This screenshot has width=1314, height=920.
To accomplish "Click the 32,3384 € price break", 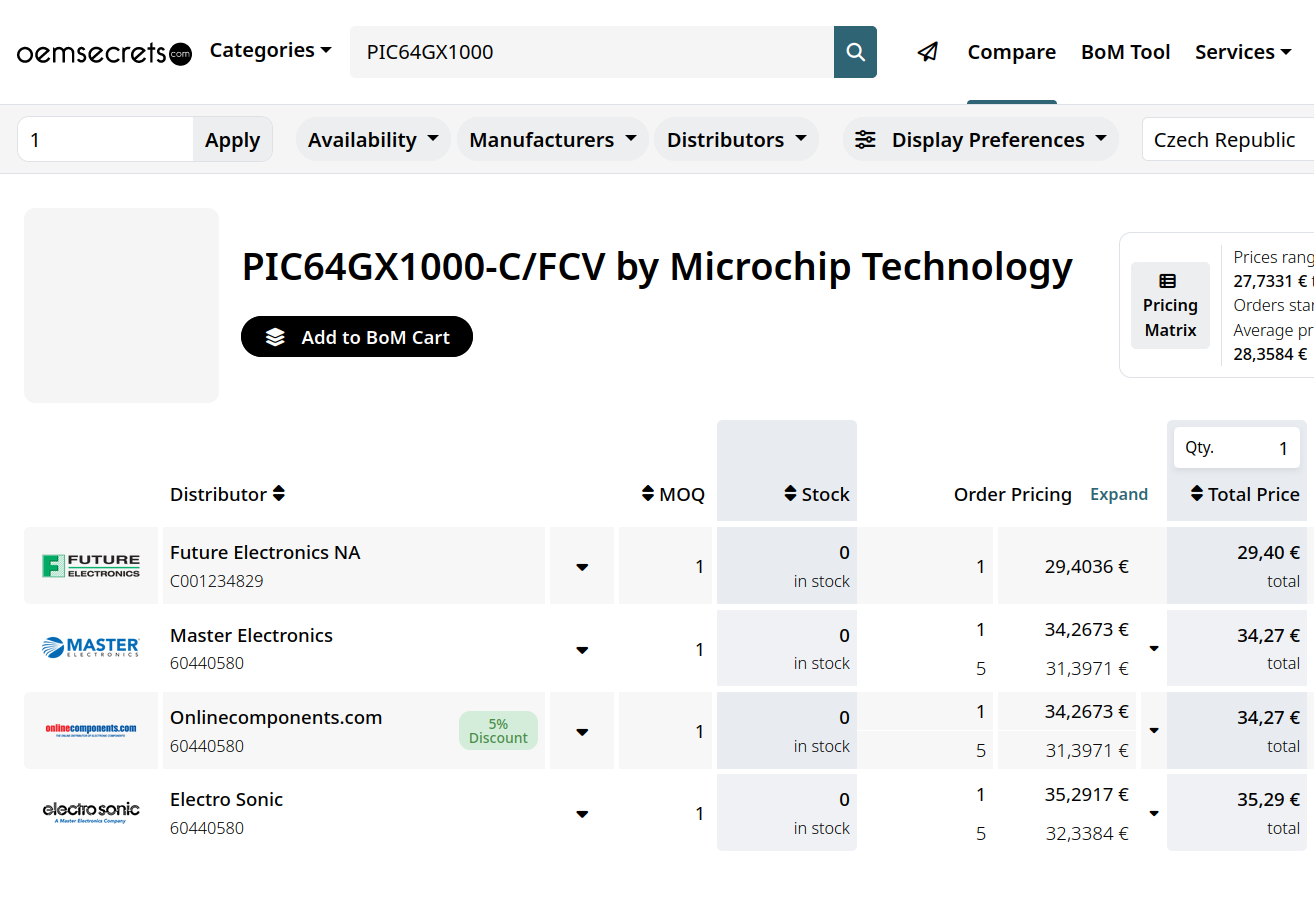I will [x=1087, y=833].
